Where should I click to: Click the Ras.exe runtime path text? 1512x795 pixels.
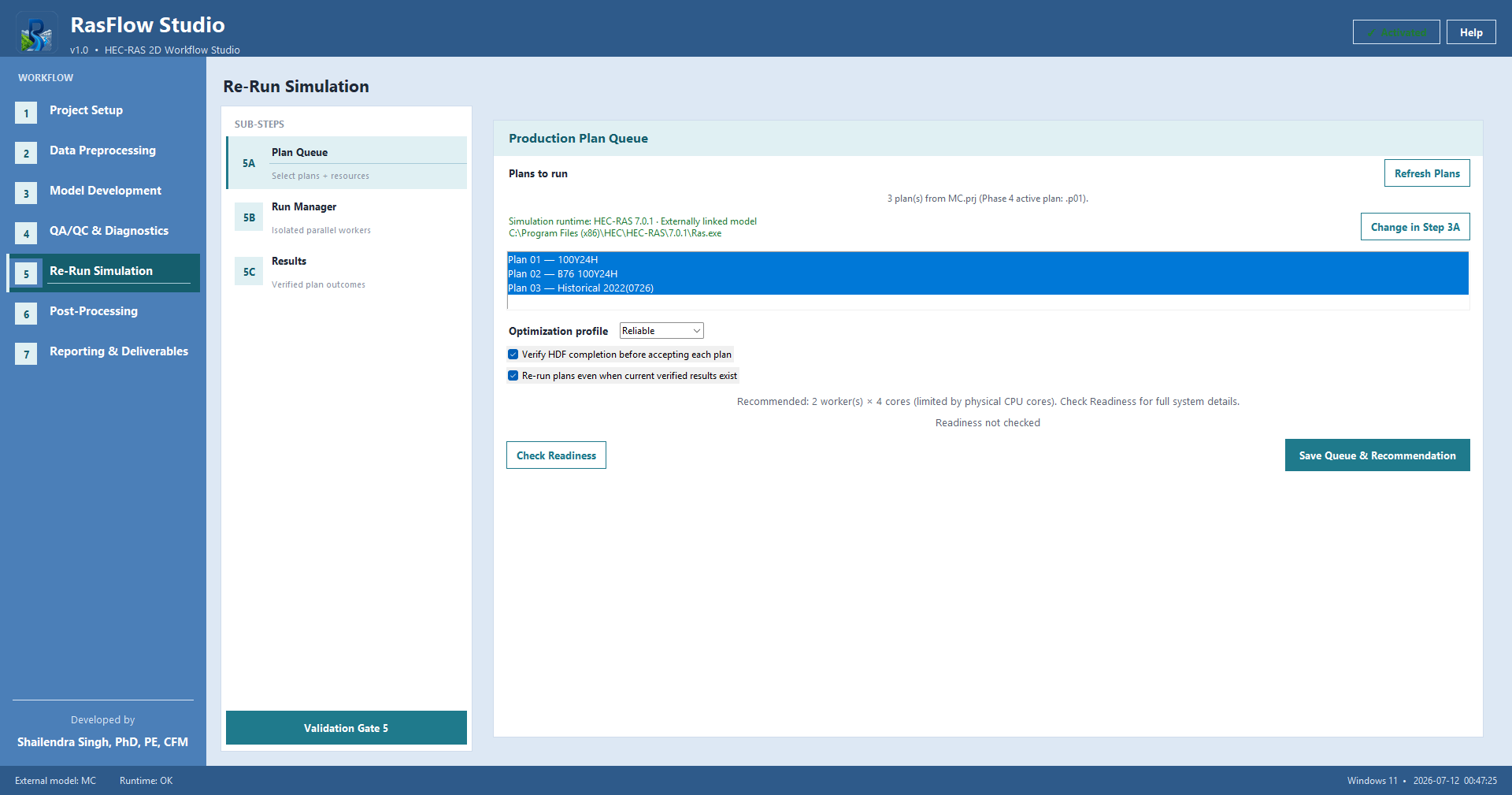[x=615, y=233]
